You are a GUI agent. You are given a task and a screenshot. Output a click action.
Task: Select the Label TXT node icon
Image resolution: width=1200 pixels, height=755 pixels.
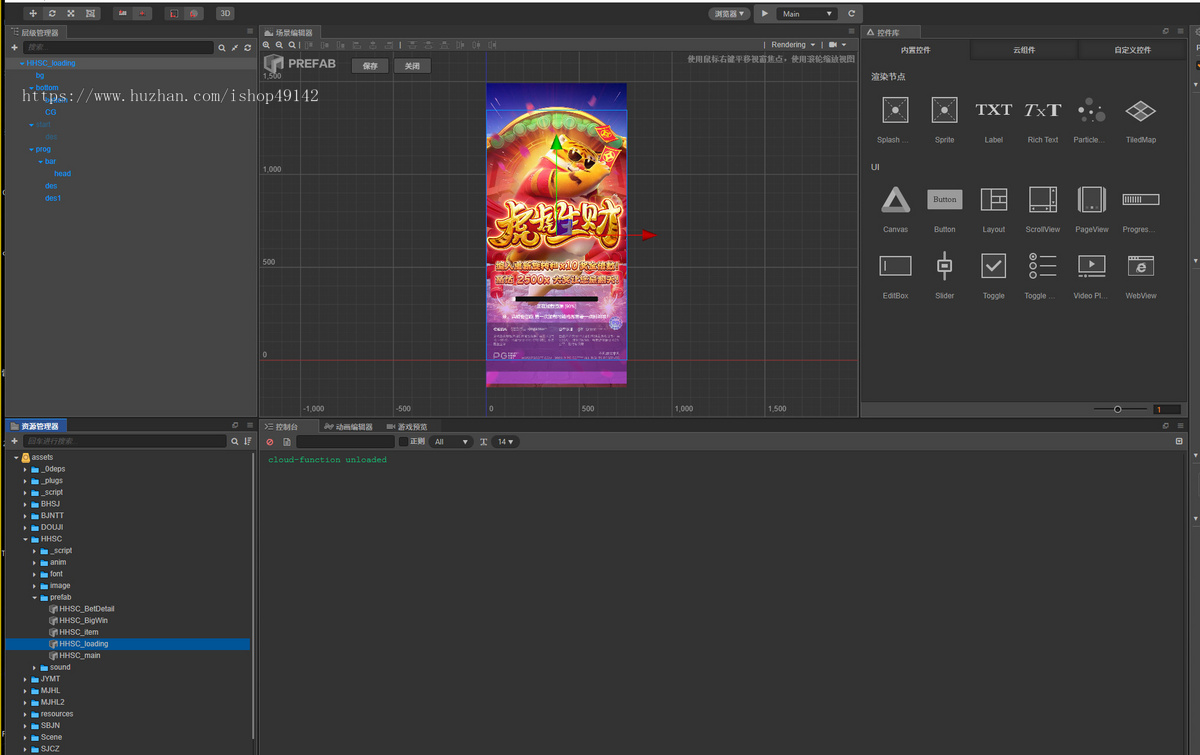[993, 110]
